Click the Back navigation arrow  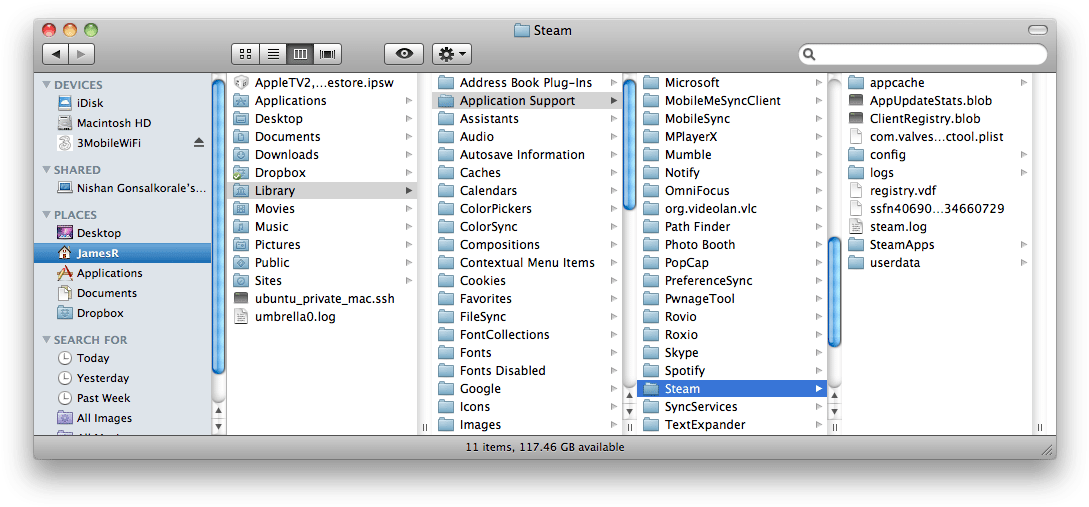pyautogui.click(x=55, y=54)
